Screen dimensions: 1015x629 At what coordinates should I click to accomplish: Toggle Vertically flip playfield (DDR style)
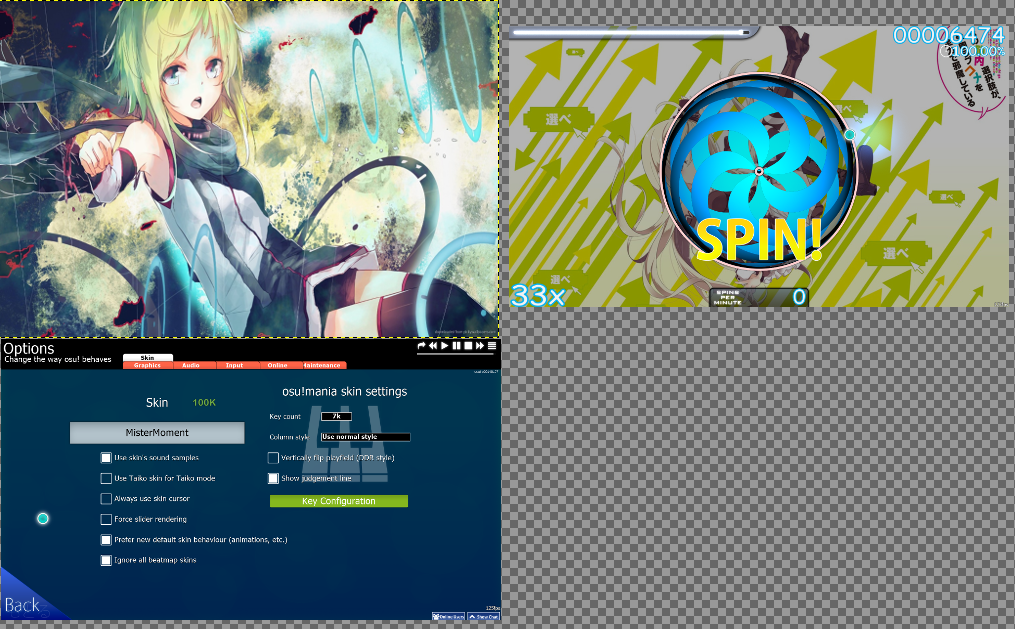point(273,458)
